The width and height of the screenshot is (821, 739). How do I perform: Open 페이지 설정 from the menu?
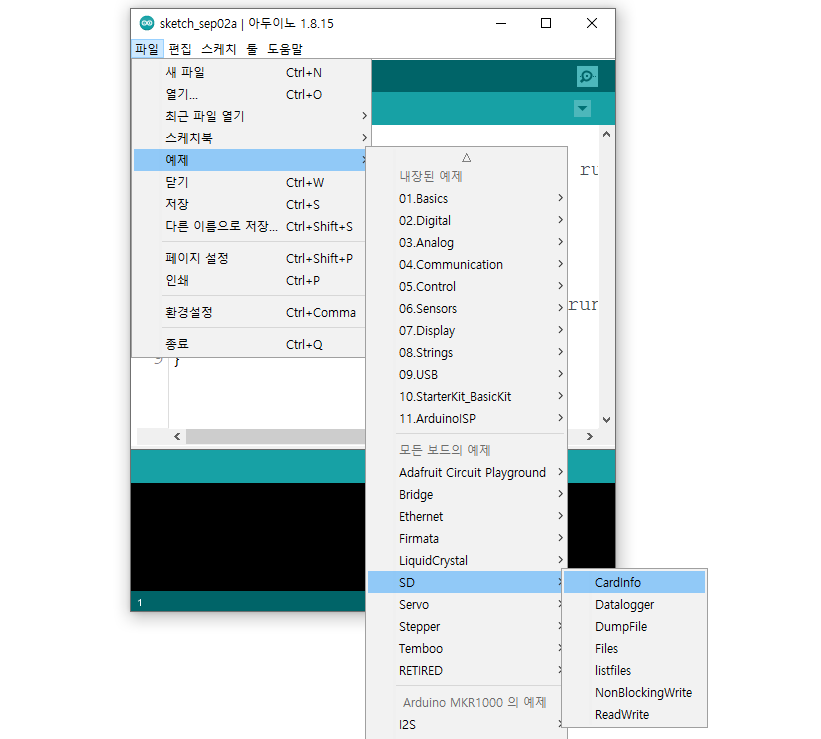pos(250,258)
